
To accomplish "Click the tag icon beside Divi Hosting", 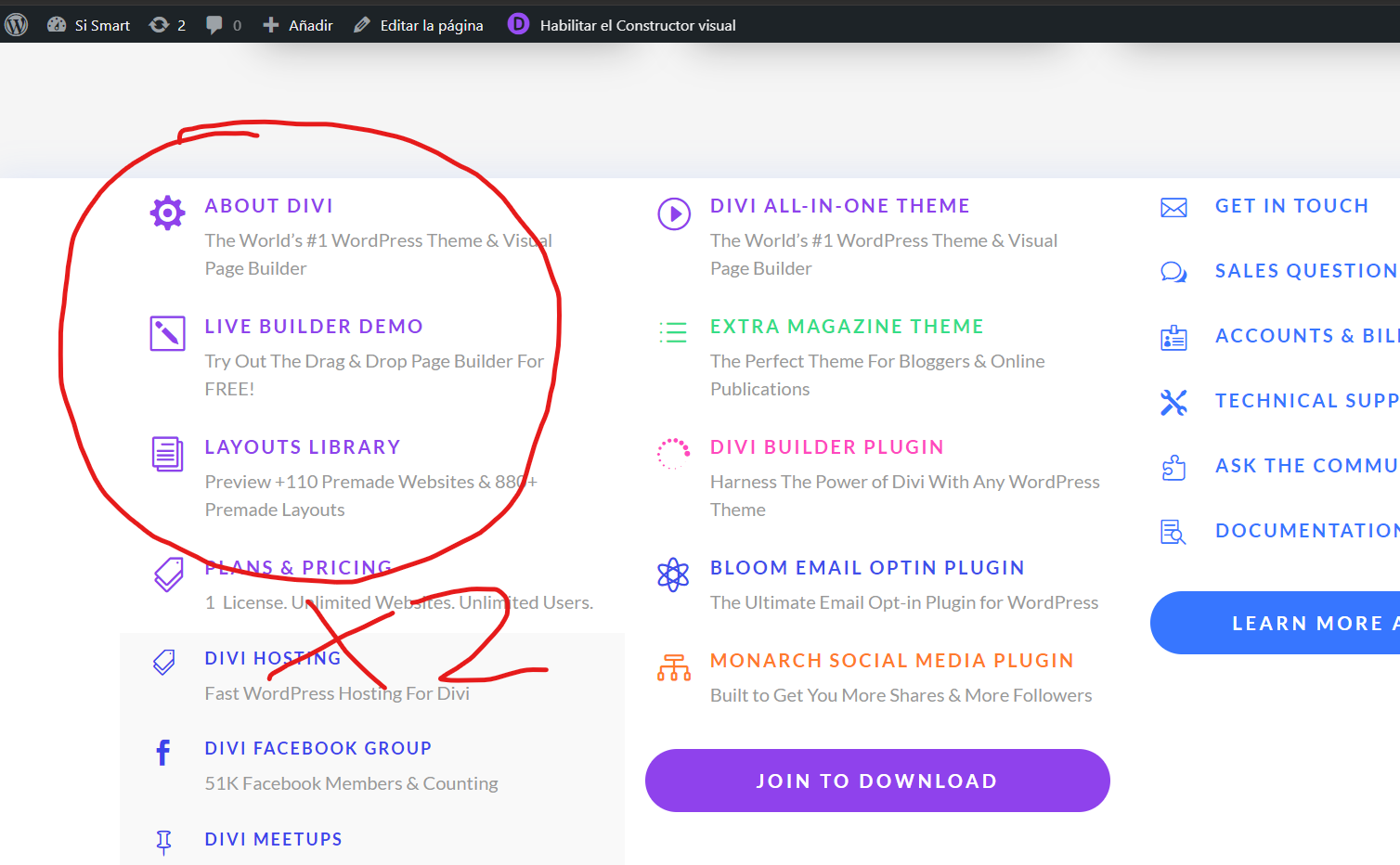I will tap(163, 662).
